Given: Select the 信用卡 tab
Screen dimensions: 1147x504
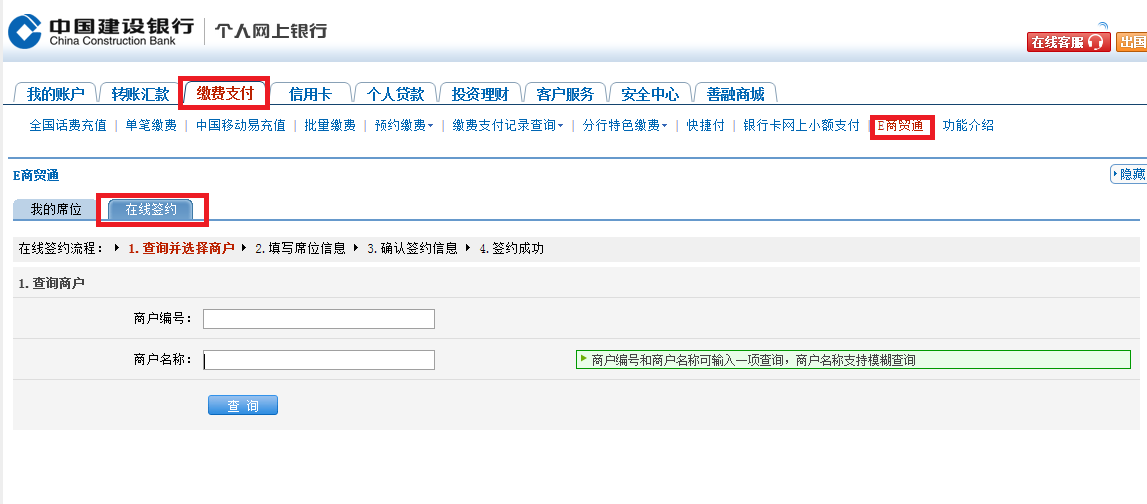Looking at the screenshot, I should 310,94.
